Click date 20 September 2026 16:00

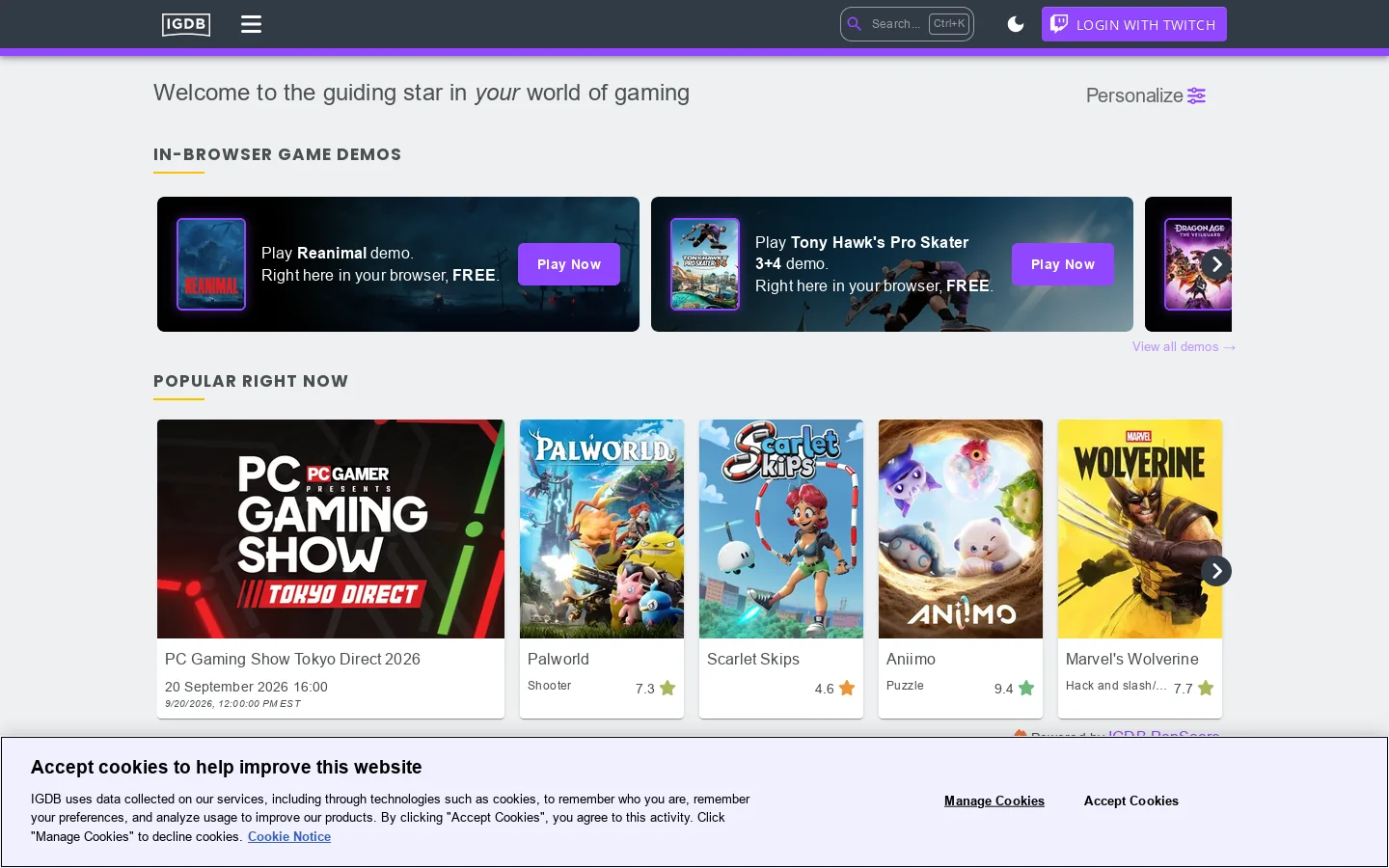tap(246, 687)
